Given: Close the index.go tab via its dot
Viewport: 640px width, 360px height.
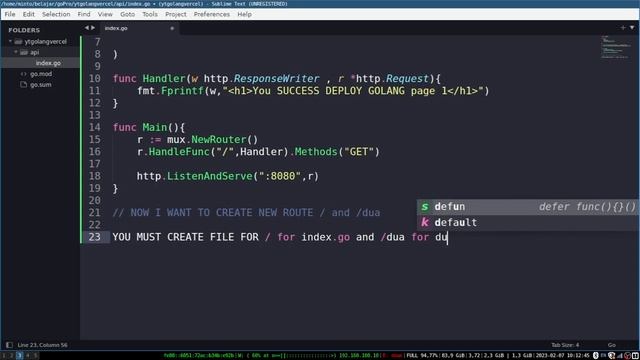Looking at the screenshot, I should [172, 28].
